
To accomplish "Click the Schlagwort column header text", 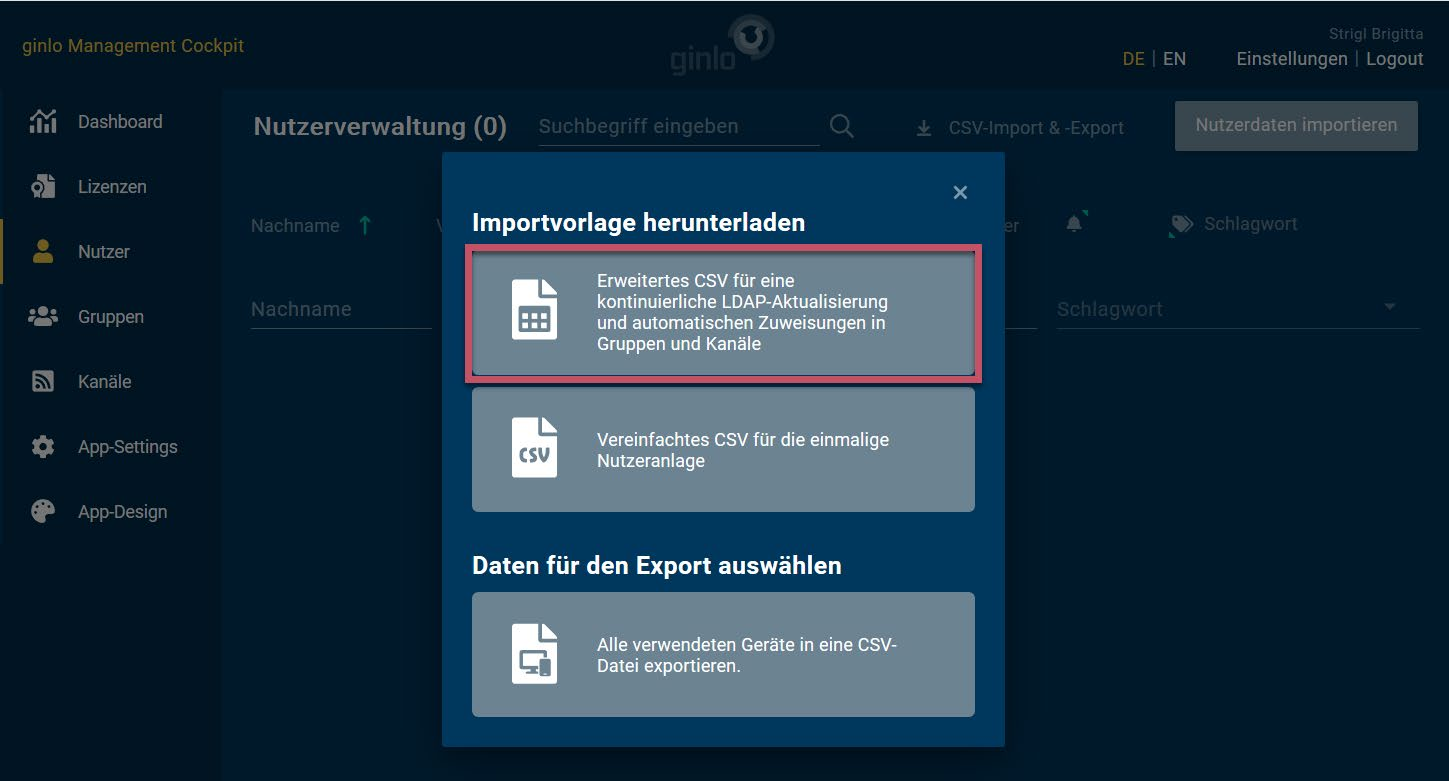I will click(x=1250, y=224).
